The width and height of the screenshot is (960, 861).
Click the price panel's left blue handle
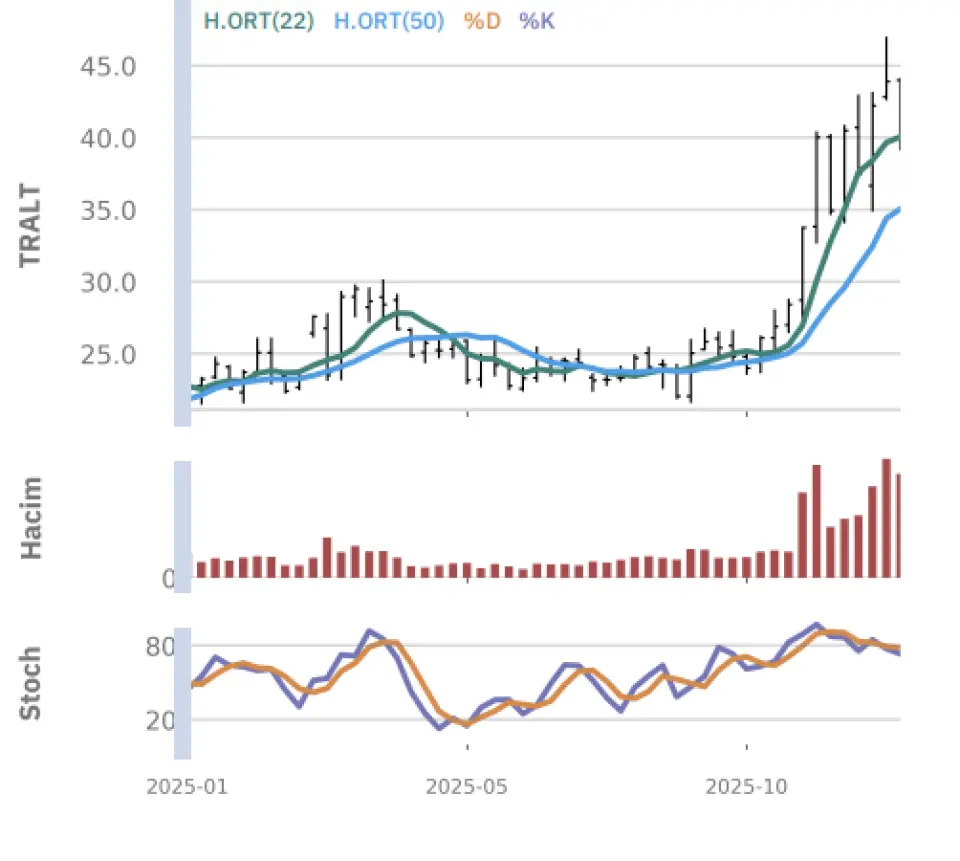tap(182, 213)
